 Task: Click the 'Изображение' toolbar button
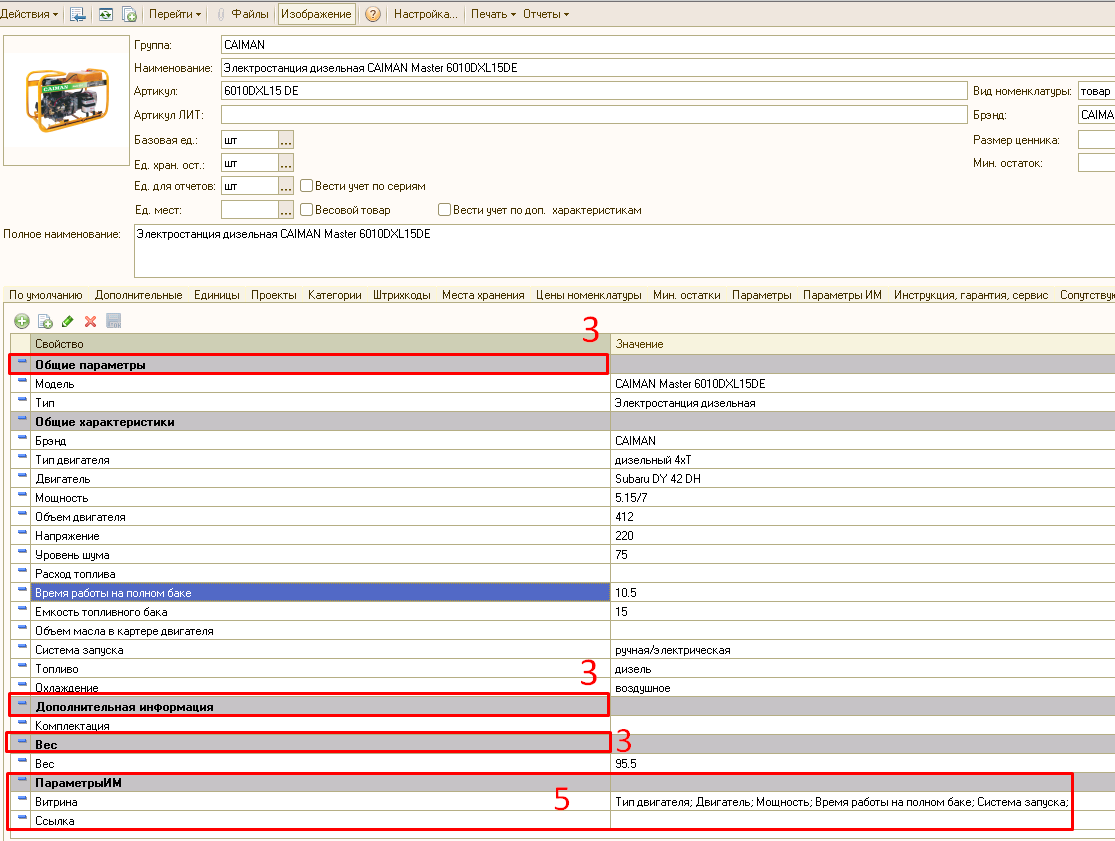[x=316, y=14]
